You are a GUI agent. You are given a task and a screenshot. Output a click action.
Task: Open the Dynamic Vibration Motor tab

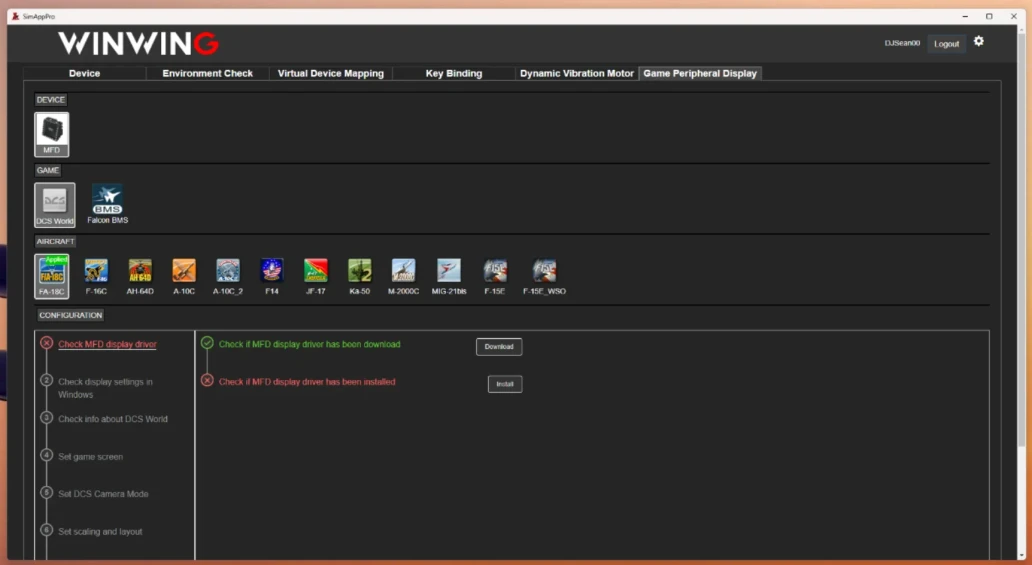click(577, 73)
